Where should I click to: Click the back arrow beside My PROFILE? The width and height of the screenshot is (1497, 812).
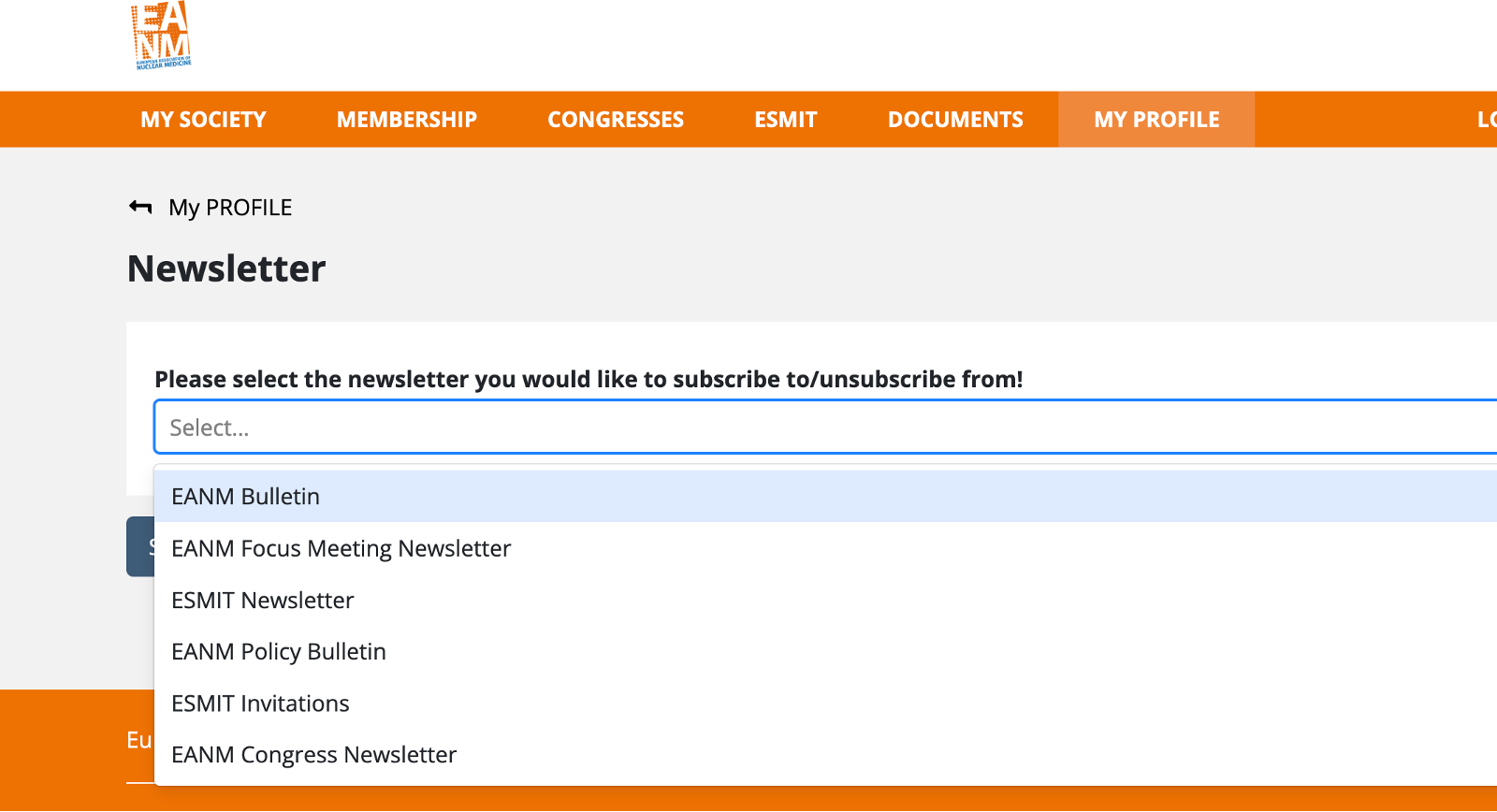(140, 207)
